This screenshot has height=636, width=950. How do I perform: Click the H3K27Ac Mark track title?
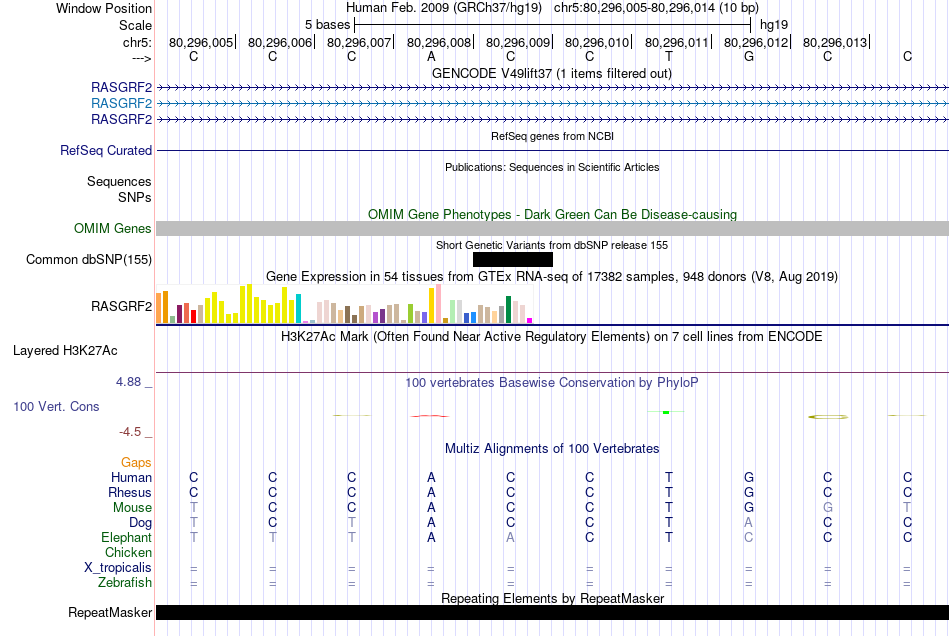click(x=552, y=337)
